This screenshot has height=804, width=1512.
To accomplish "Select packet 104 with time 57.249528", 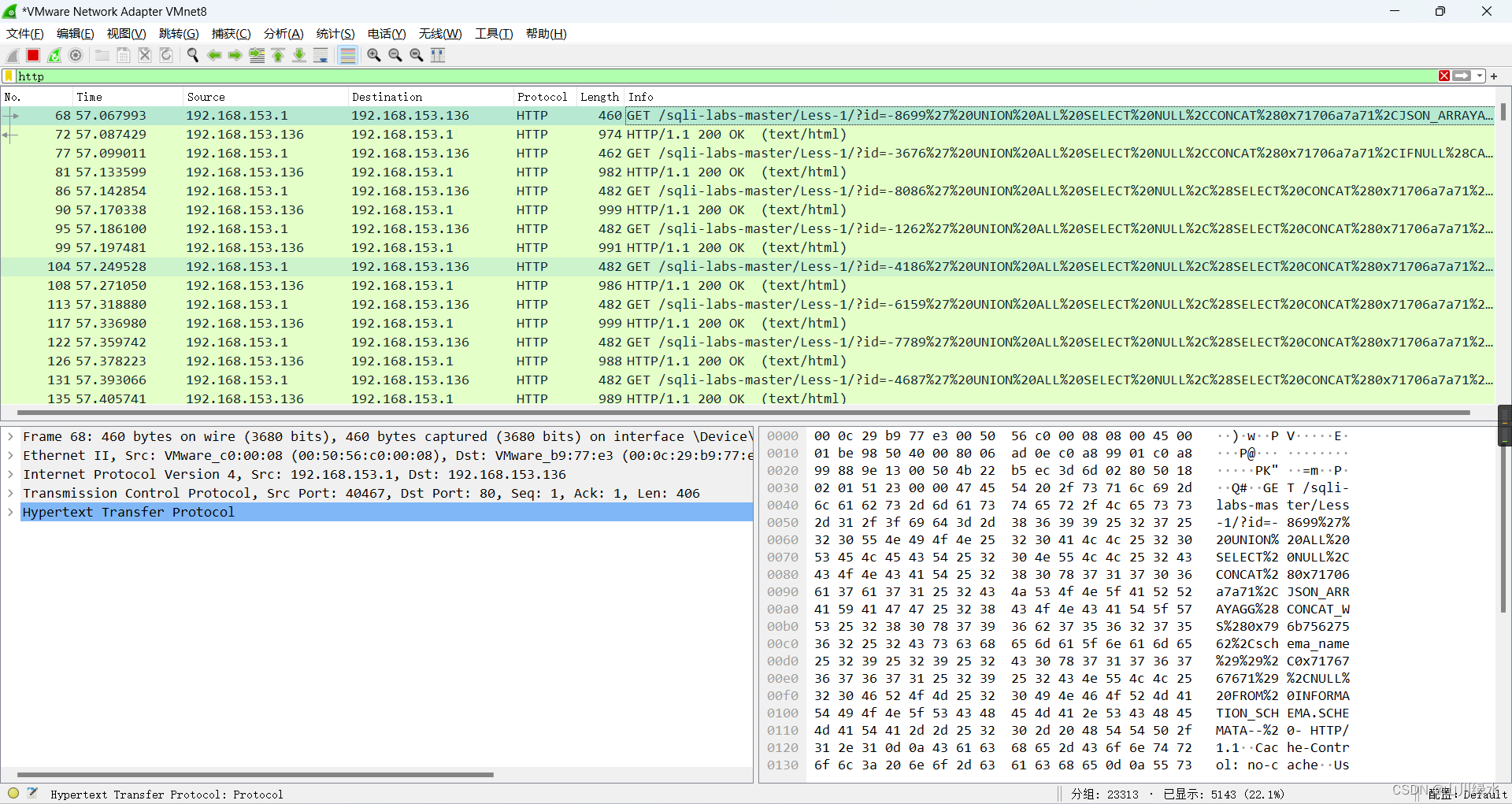I will click(x=747, y=267).
